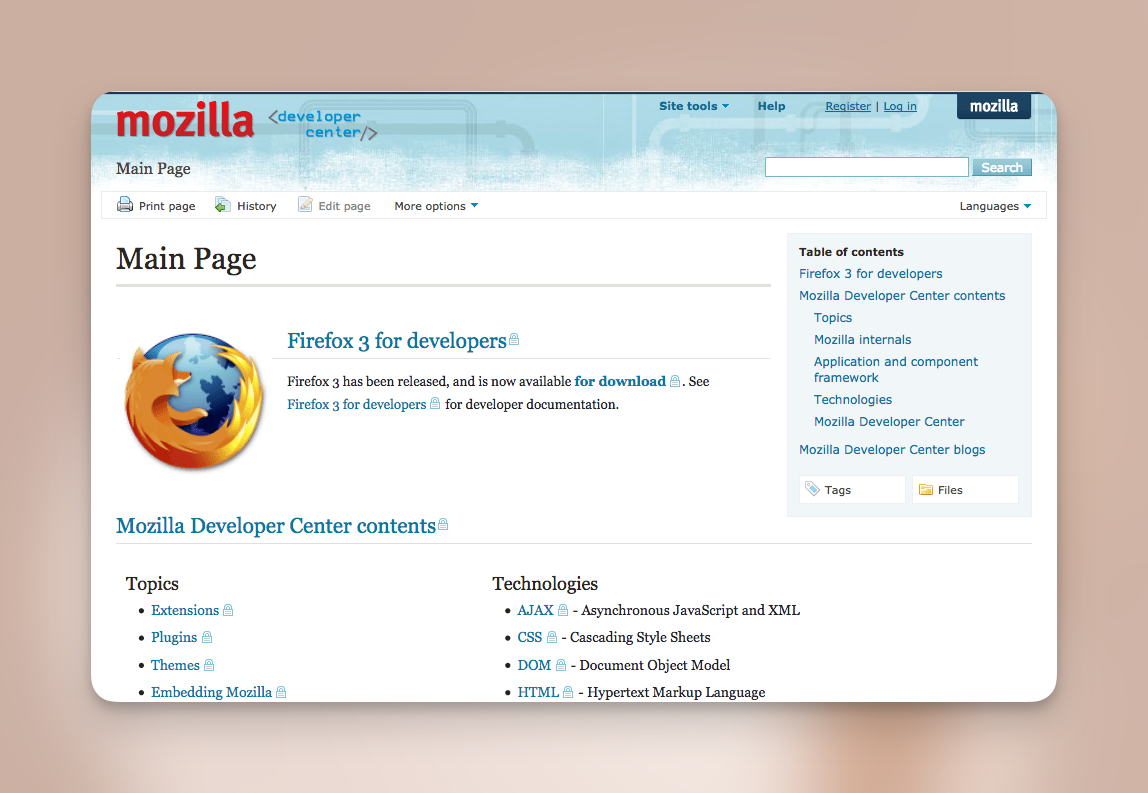Click the Tags icon in sidebar

(813, 489)
